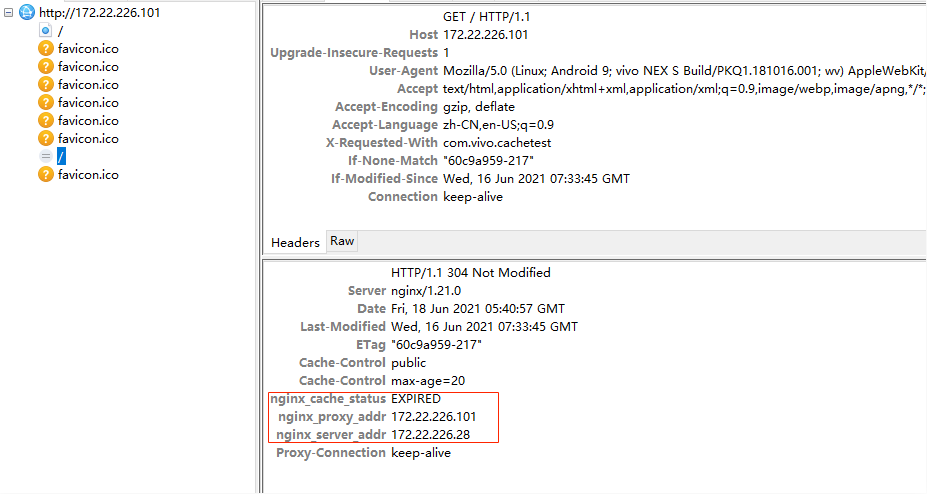Screen dimensions: 927x494
Task: Click the second favicon.ico question mark icon
Action: pos(46,66)
